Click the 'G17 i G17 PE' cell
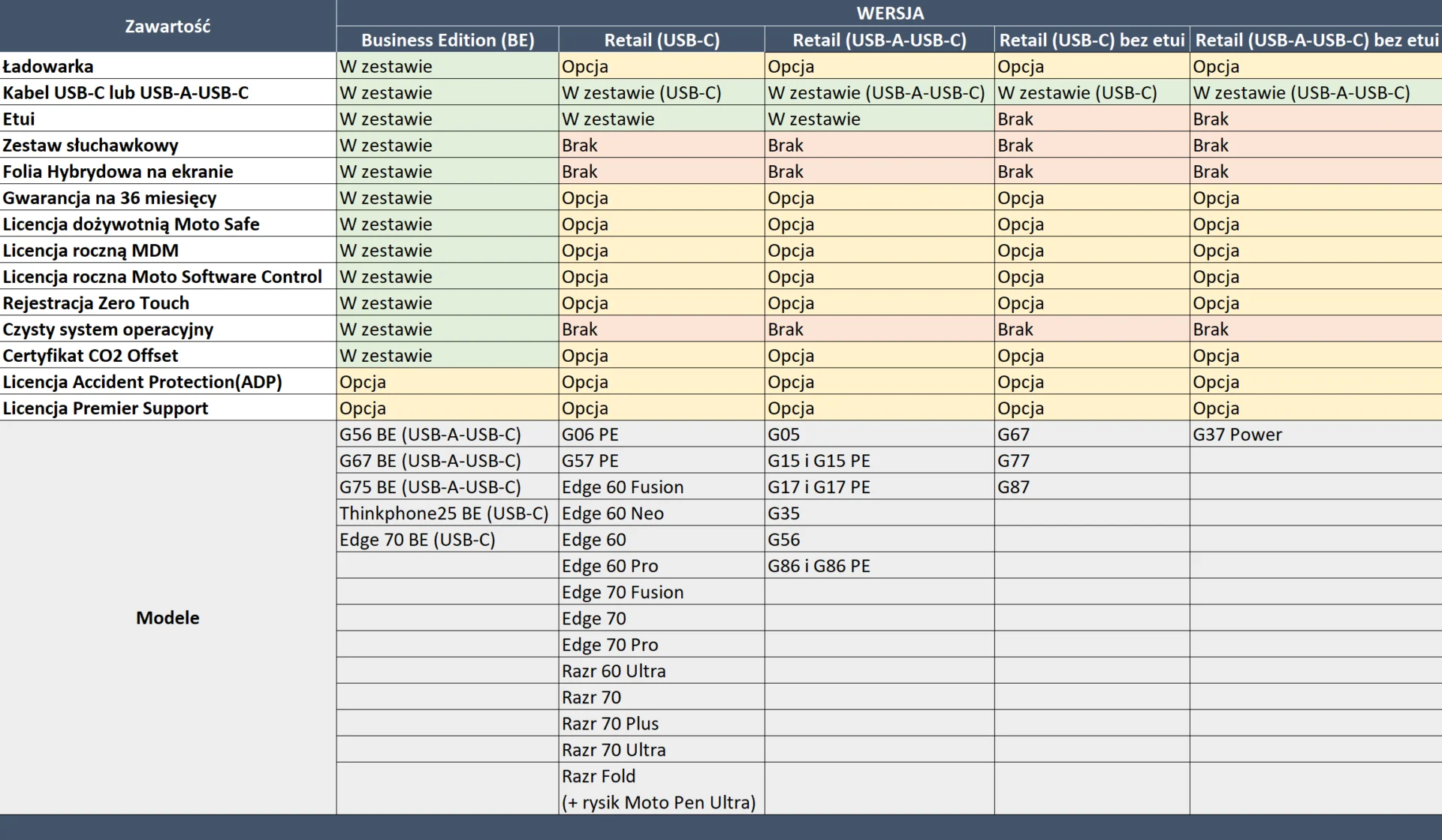The width and height of the screenshot is (1442, 840). coord(879,486)
